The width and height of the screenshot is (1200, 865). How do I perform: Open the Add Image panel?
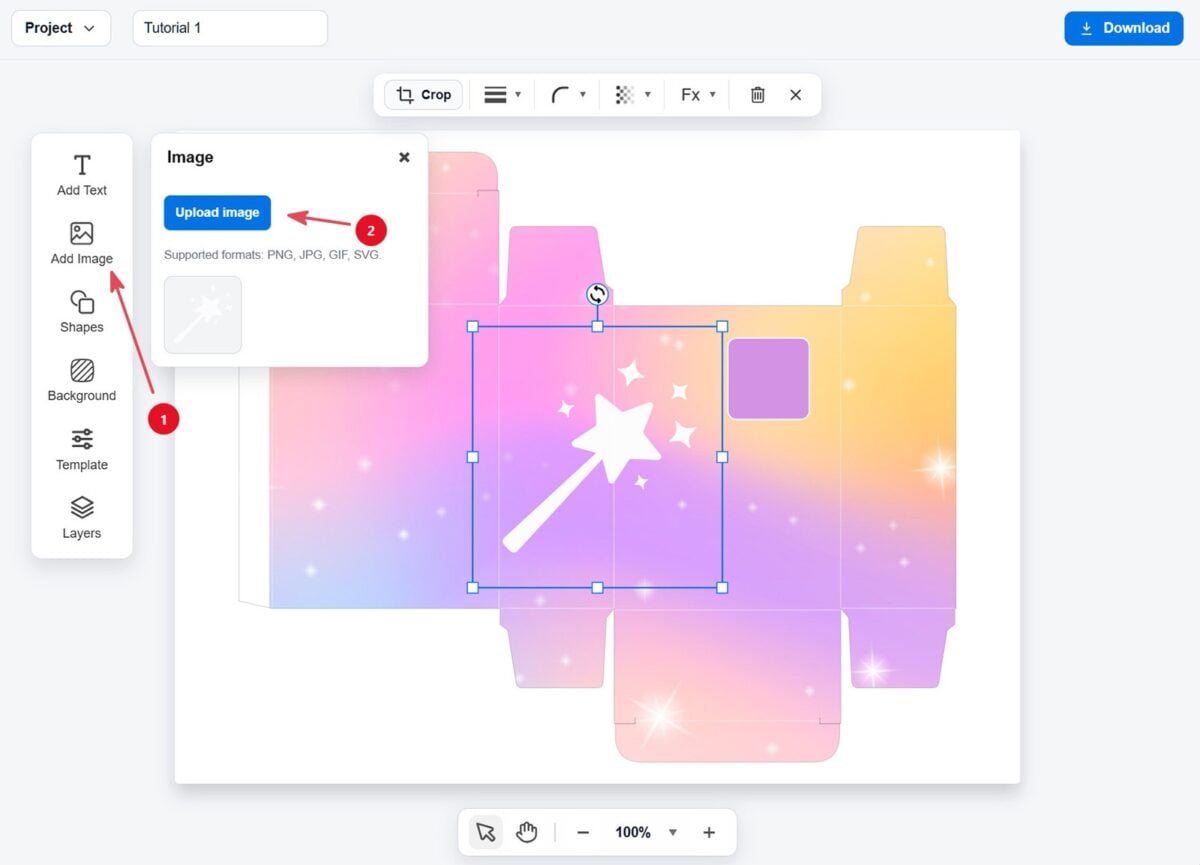pos(82,244)
